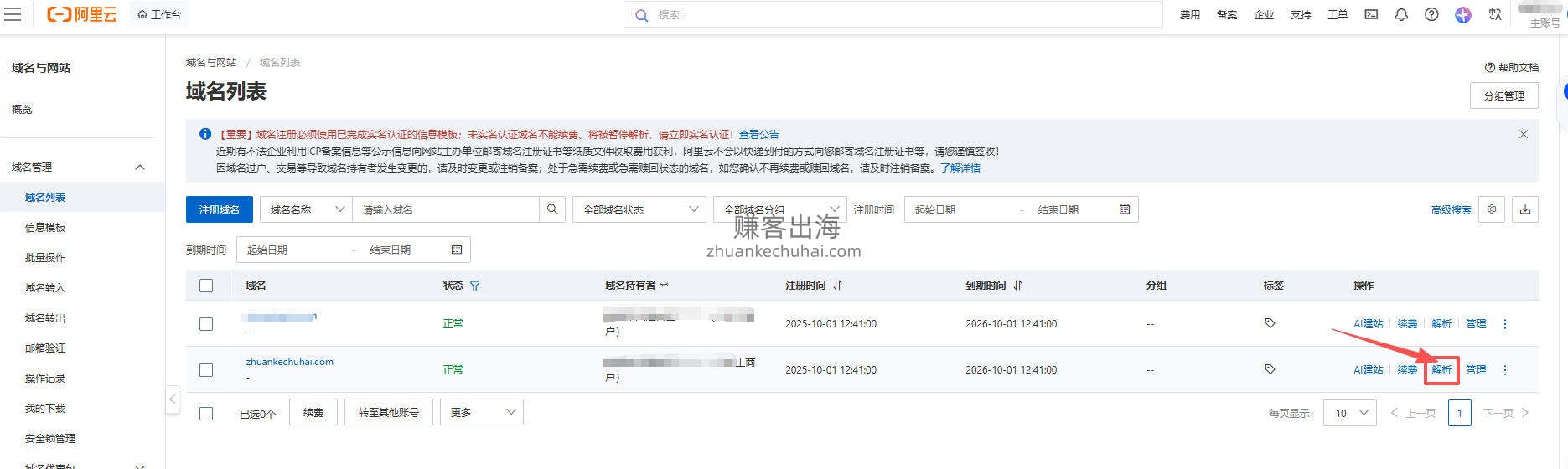Image resolution: width=1568 pixels, height=469 pixels.
Task: Click the domain search magnifier icon
Action: tap(551, 209)
